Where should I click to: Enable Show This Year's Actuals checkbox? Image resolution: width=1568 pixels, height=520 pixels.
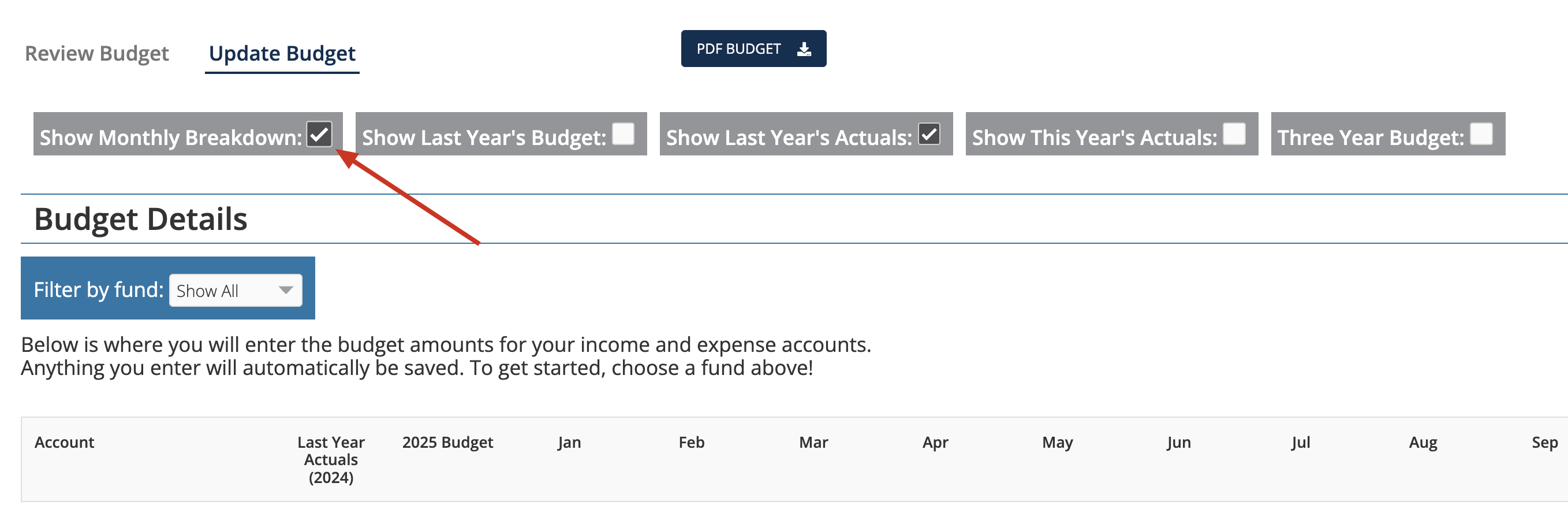point(1234,133)
